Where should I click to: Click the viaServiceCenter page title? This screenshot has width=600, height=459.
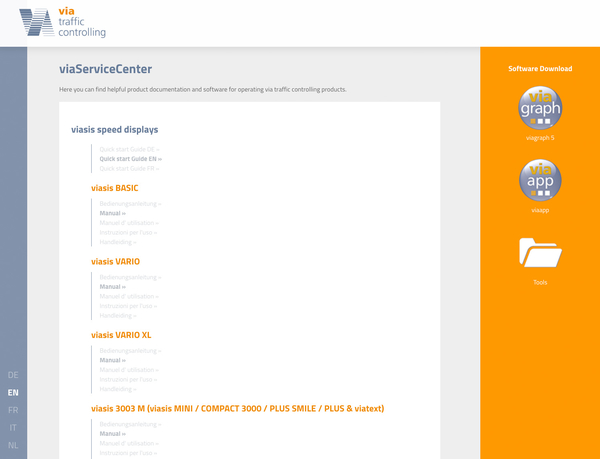pos(105,69)
